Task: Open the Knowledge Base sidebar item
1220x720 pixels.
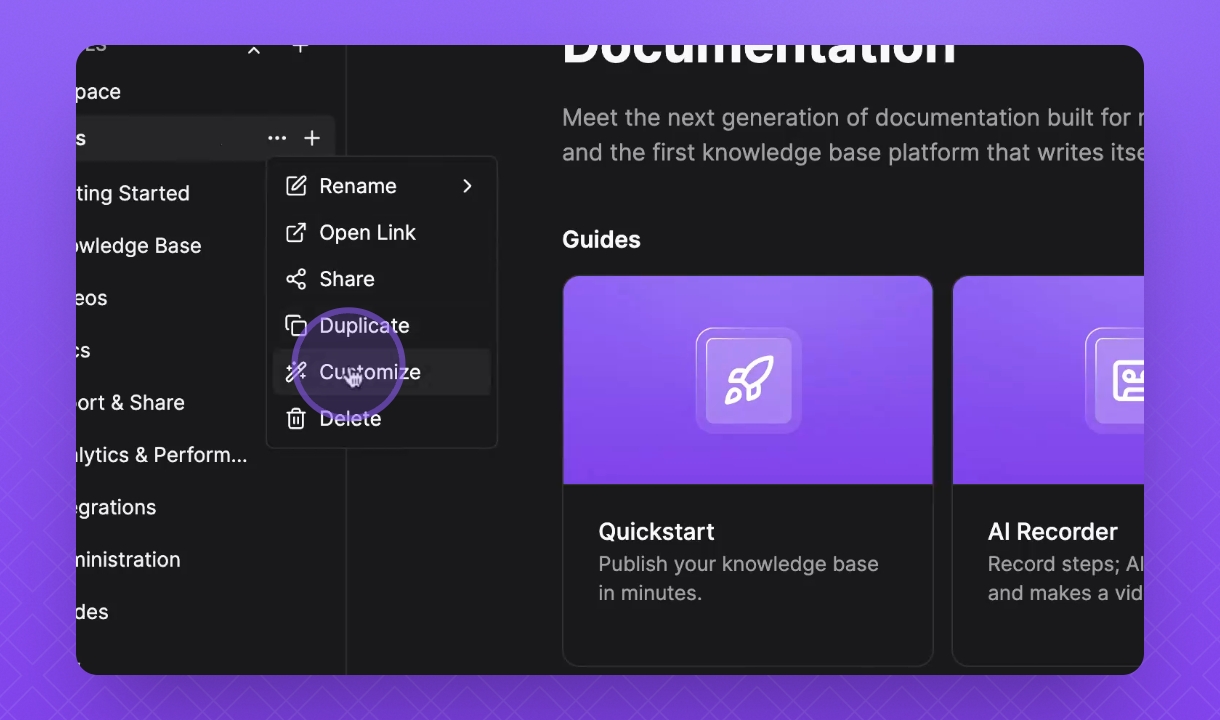Action: coord(139,246)
